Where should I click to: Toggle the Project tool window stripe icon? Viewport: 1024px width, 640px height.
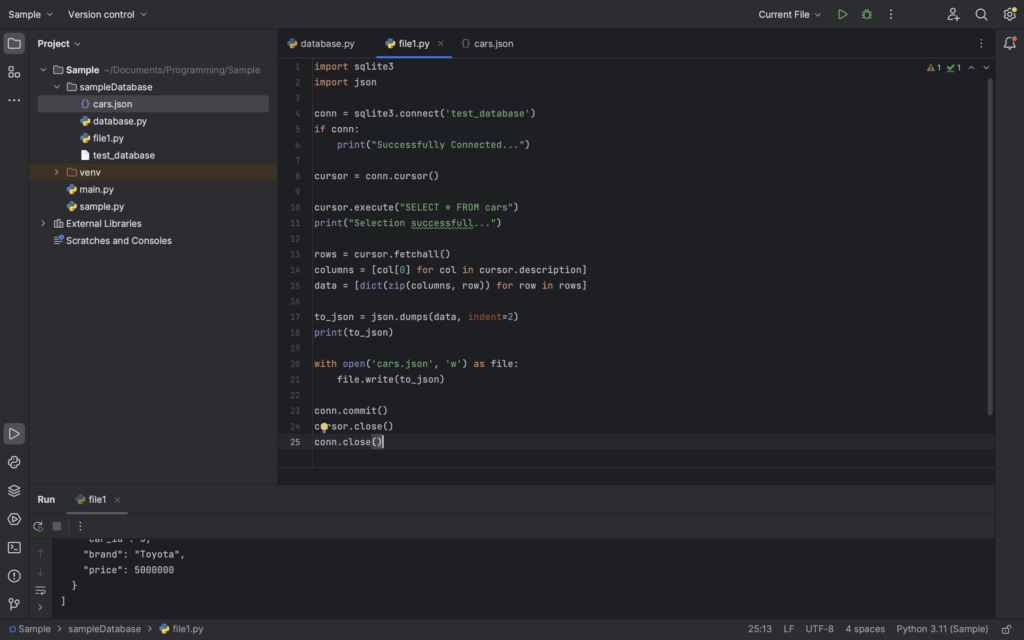pos(13,43)
